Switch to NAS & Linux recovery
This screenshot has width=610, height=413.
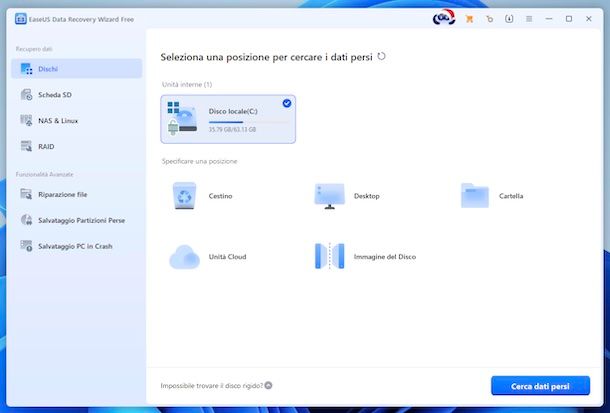tap(77, 121)
